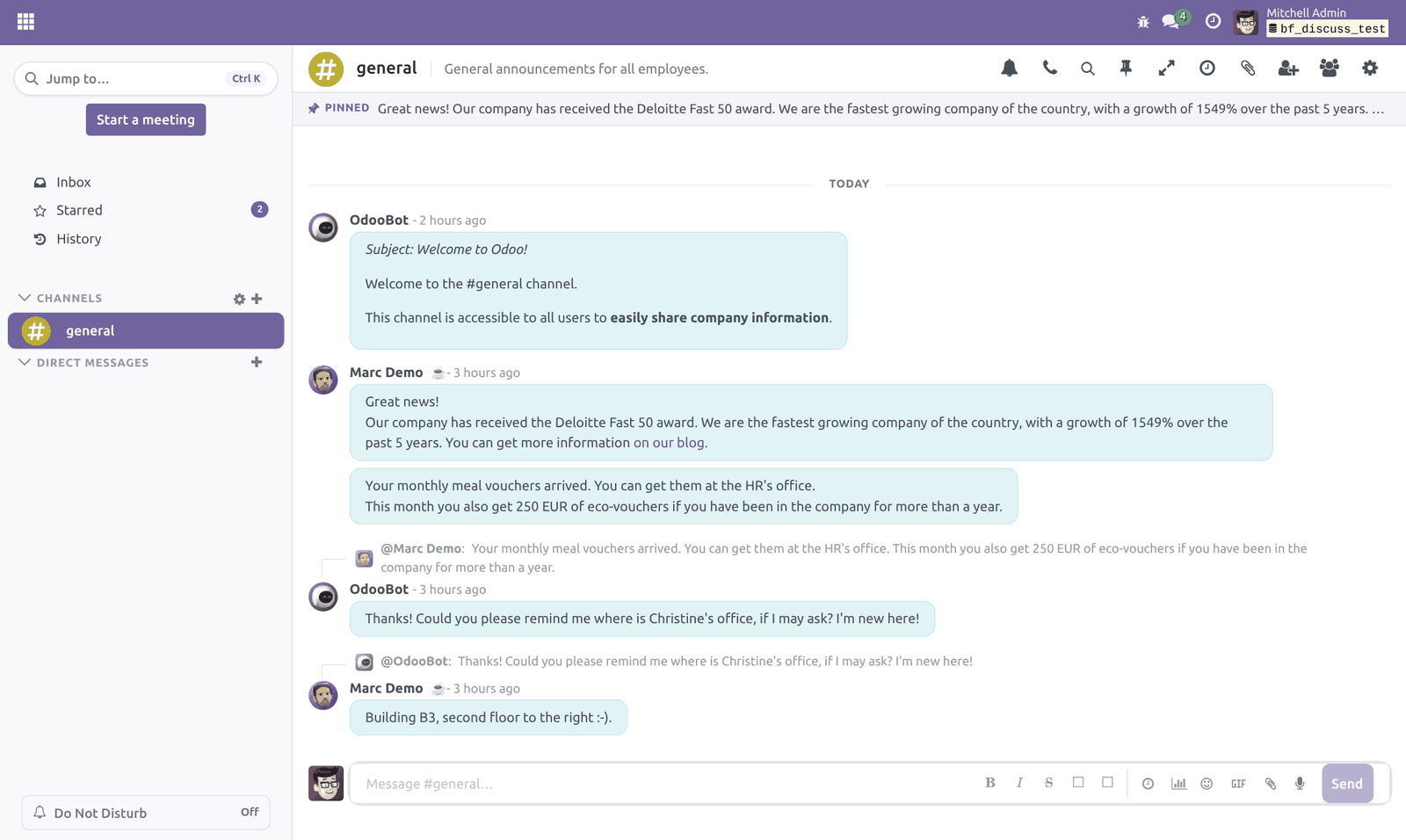Open the emoji picker in composer
This screenshot has width=1406, height=840.
click(x=1207, y=784)
